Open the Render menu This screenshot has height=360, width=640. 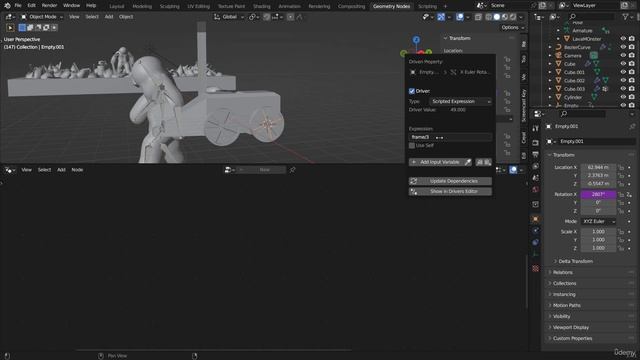click(x=49, y=6)
